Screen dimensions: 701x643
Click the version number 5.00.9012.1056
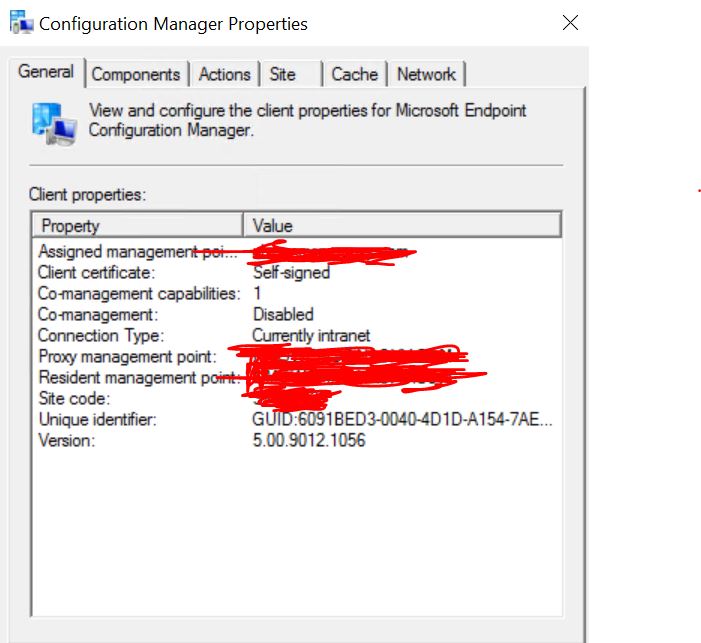click(x=309, y=441)
